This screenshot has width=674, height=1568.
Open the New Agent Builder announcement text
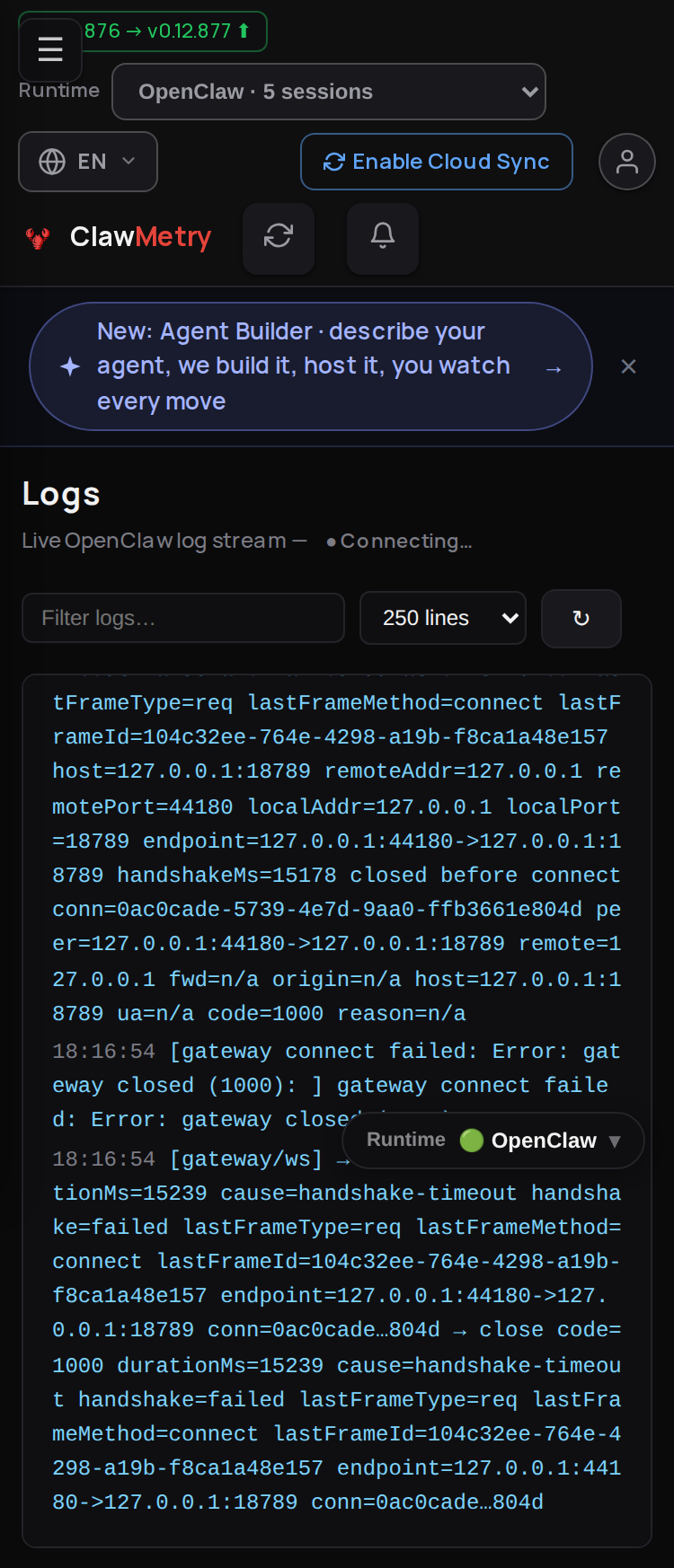click(x=304, y=366)
